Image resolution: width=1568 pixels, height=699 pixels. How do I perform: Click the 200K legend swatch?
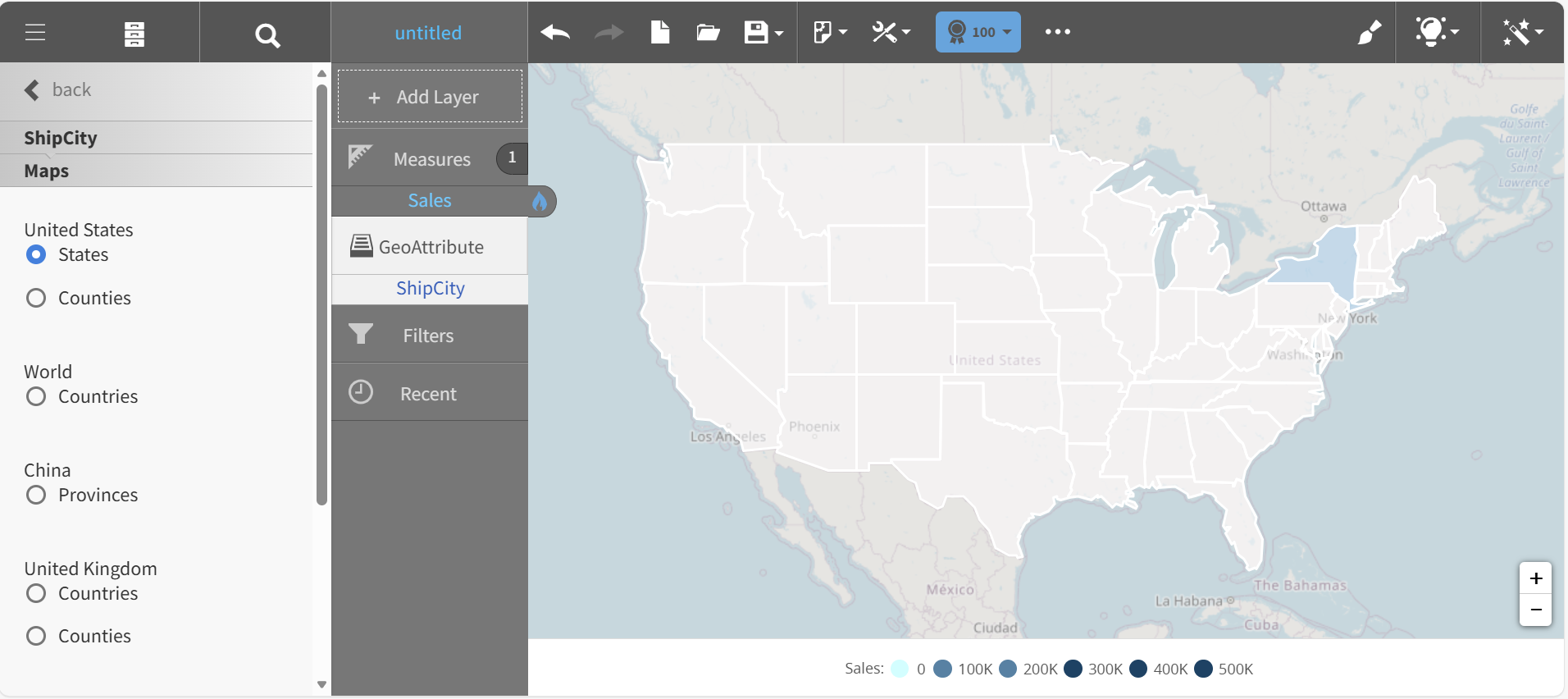(1008, 669)
